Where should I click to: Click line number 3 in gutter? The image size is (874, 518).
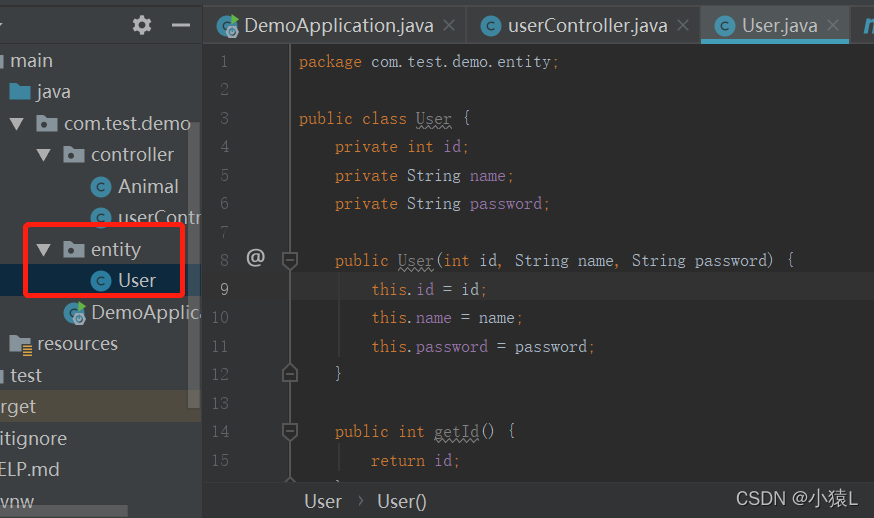[224, 118]
